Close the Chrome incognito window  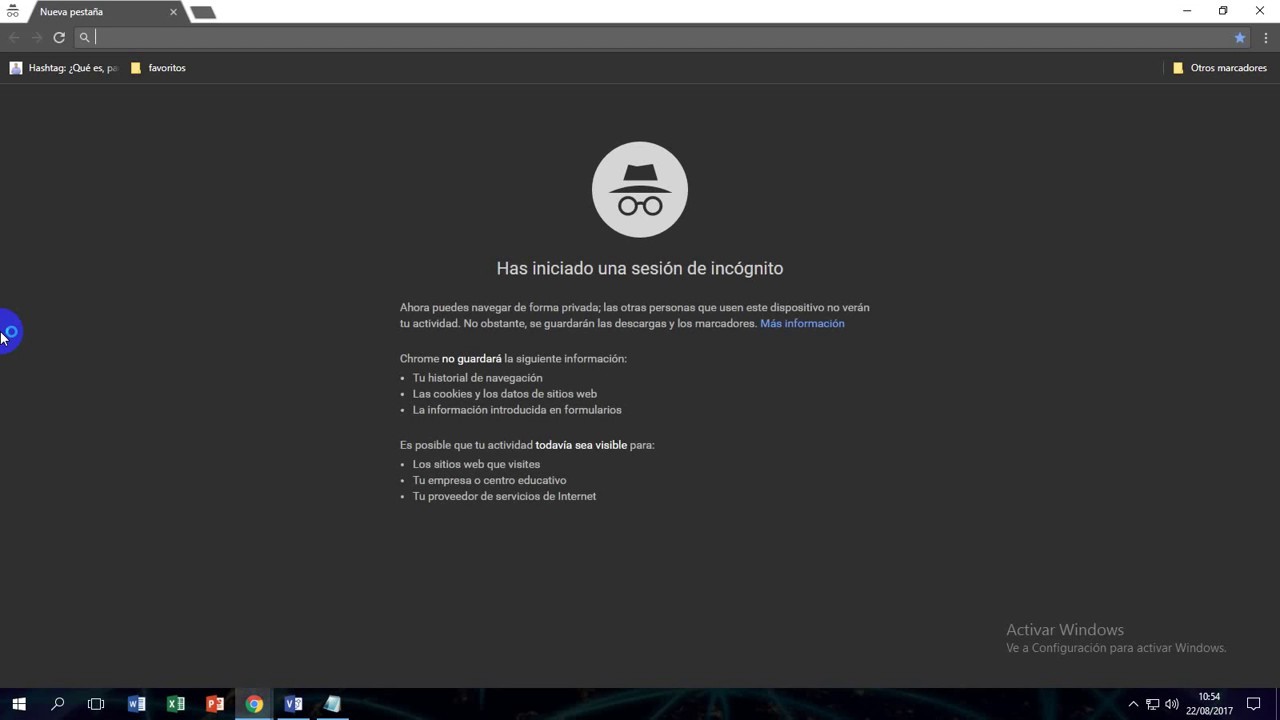point(1260,11)
